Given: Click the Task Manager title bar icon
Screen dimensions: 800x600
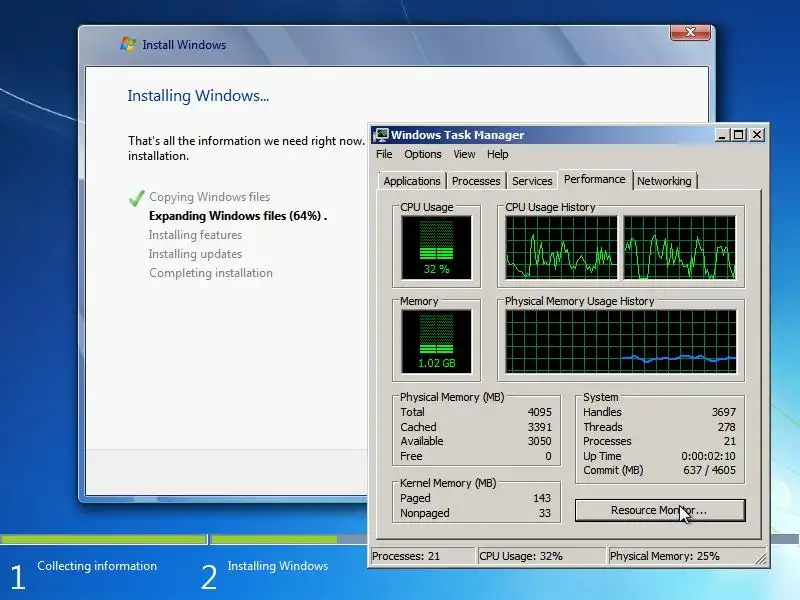Looking at the screenshot, I should 381,135.
